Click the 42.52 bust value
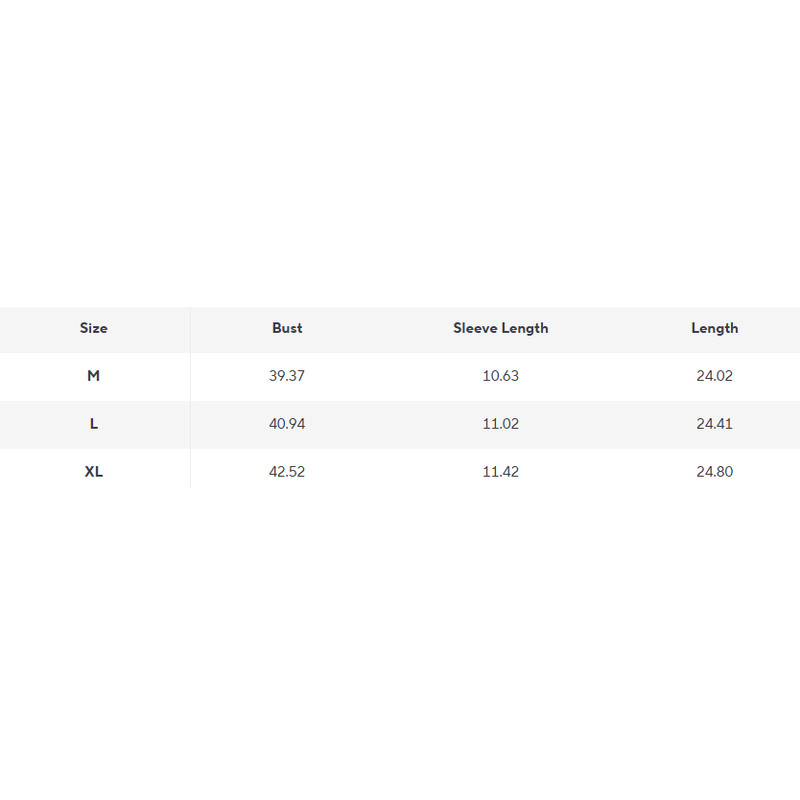Screen dimensions: 800x800 tap(287, 472)
